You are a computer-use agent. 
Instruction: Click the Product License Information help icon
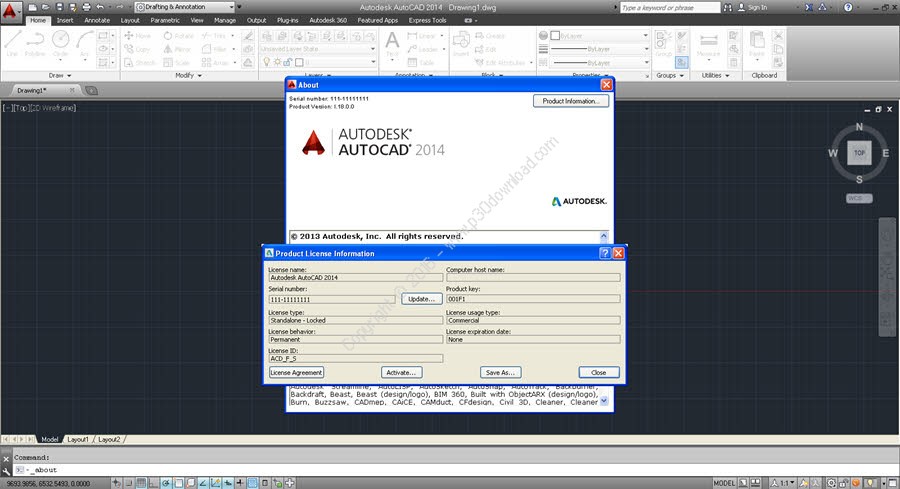[605, 254]
